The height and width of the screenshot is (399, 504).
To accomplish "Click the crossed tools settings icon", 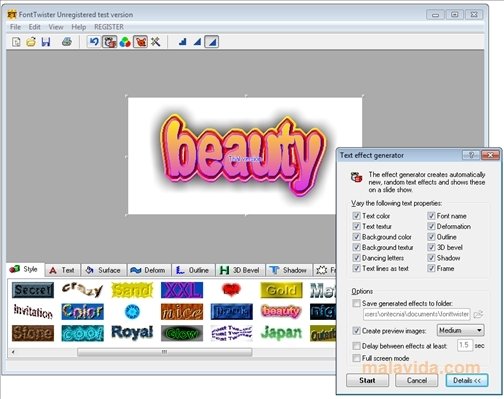I will [x=155, y=42].
